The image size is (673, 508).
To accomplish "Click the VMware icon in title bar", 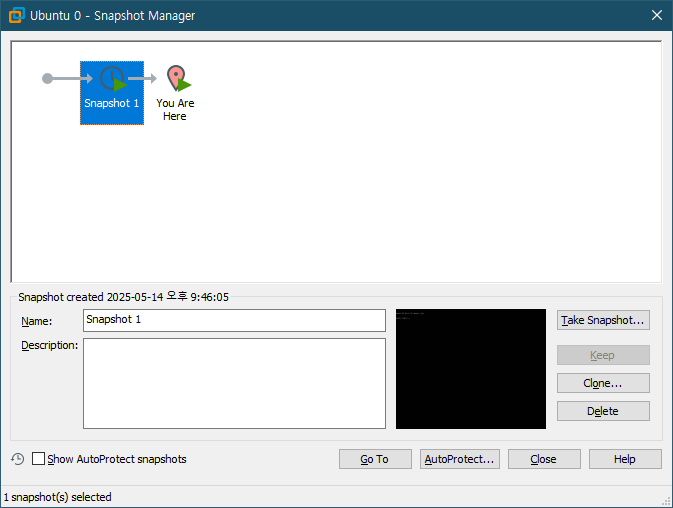I will [16, 15].
